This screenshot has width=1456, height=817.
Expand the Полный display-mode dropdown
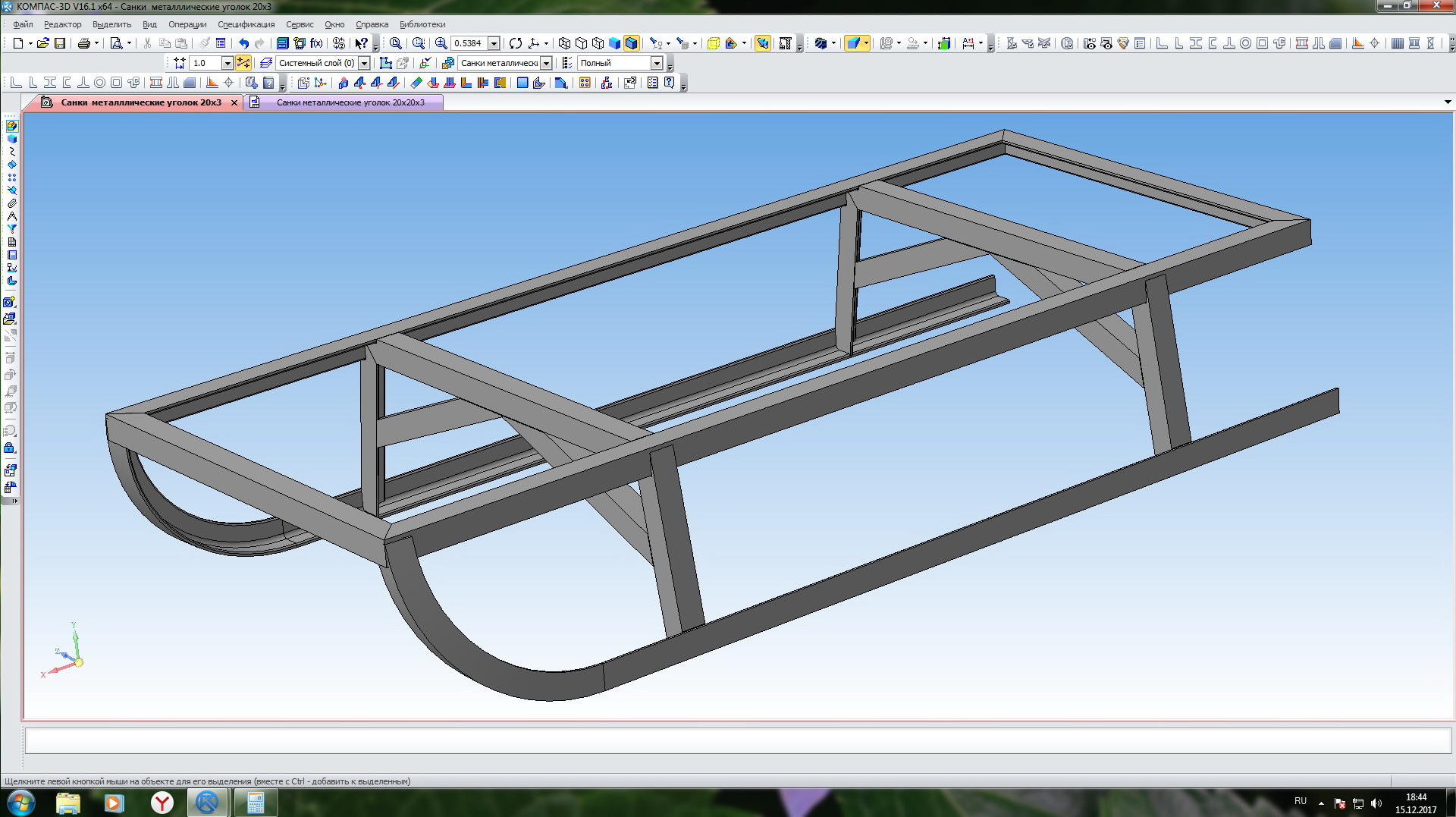point(657,63)
